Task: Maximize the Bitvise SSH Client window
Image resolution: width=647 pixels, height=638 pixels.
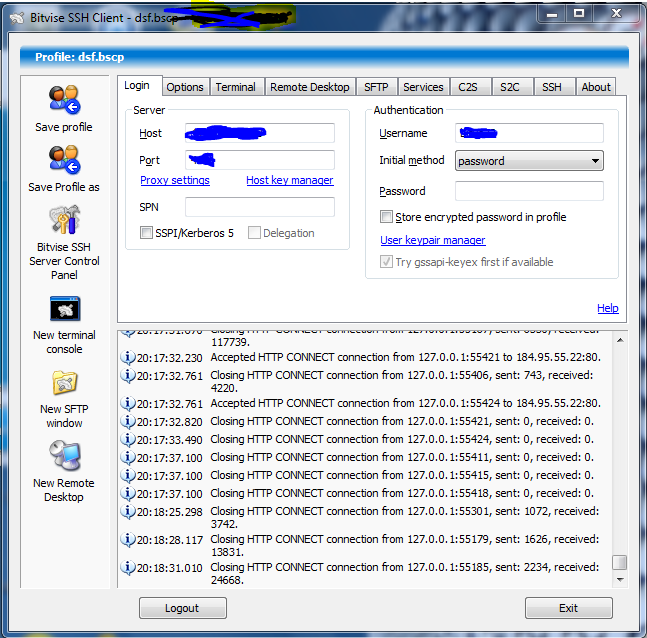Action: tap(579, 14)
